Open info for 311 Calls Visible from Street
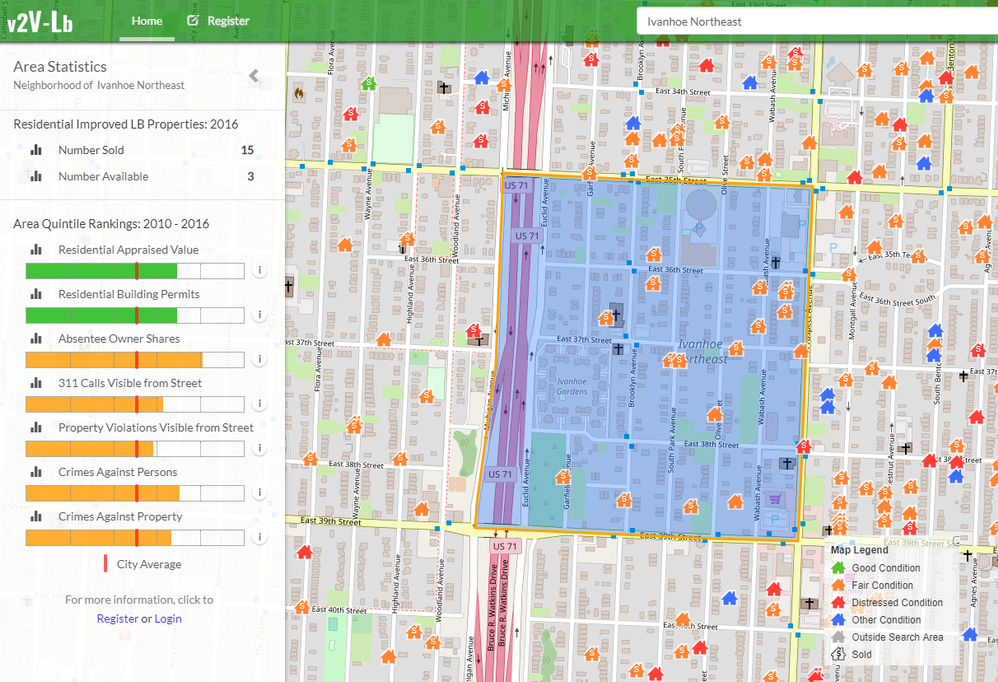 259,404
